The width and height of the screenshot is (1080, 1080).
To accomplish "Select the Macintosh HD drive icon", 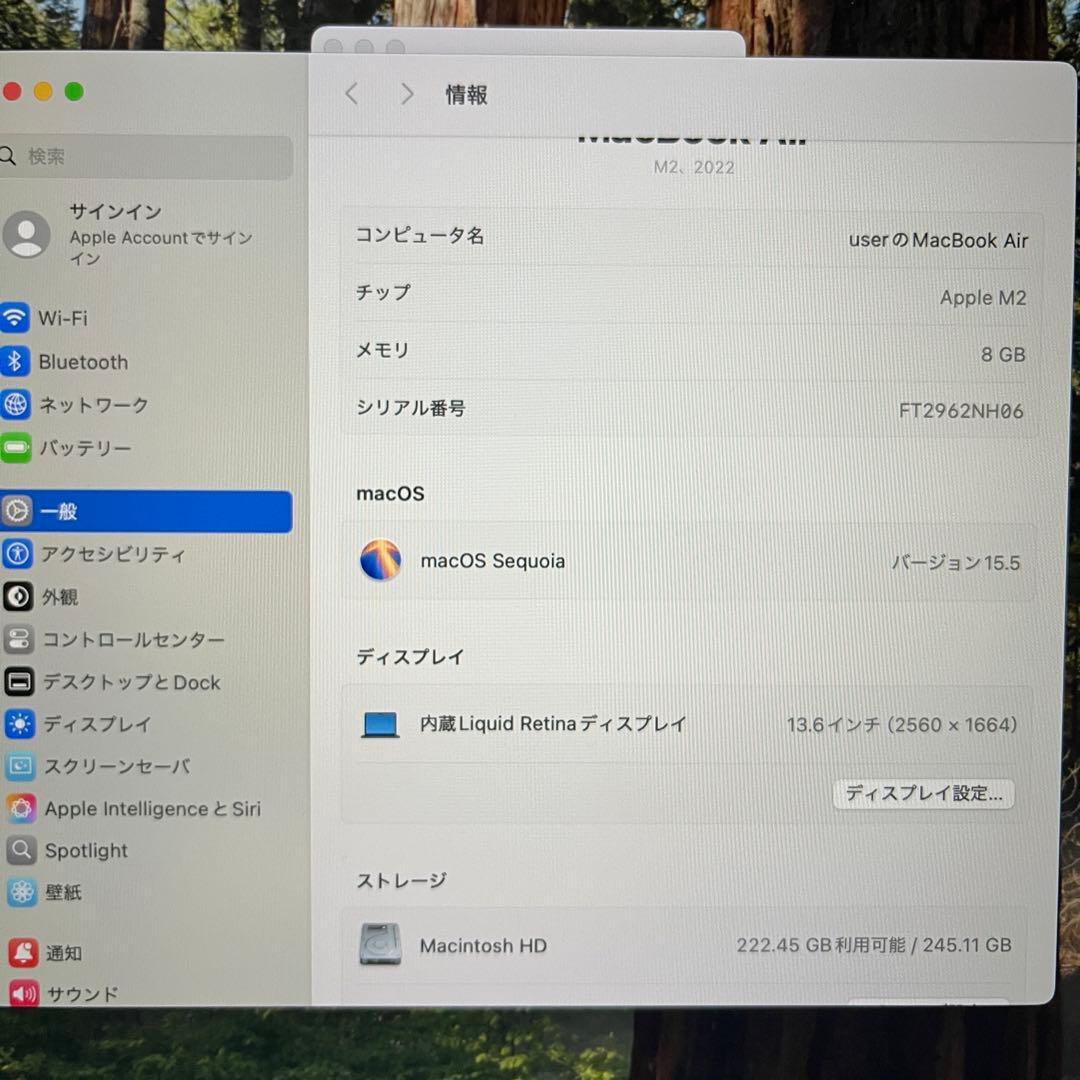I will [x=380, y=945].
